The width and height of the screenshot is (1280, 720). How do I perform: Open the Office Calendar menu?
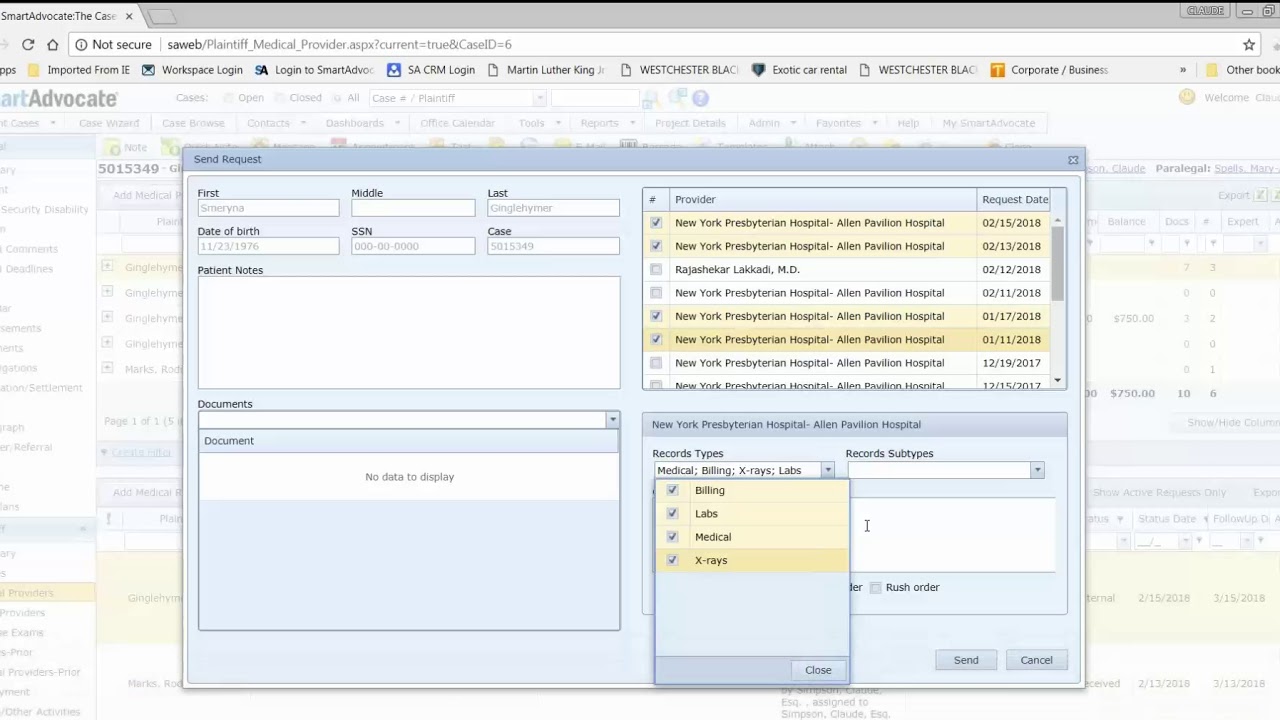(x=457, y=123)
